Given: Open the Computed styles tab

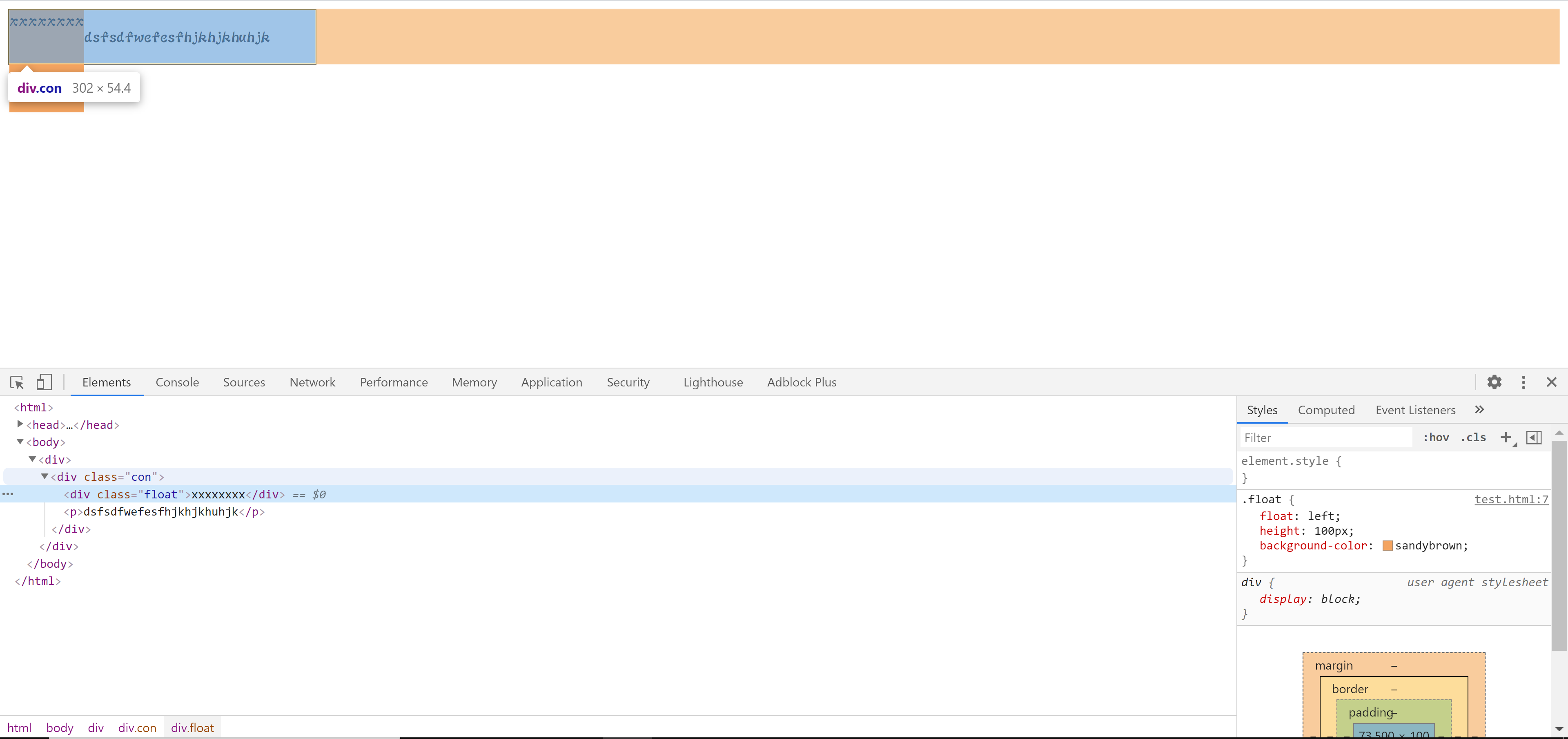Looking at the screenshot, I should click(1326, 410).
